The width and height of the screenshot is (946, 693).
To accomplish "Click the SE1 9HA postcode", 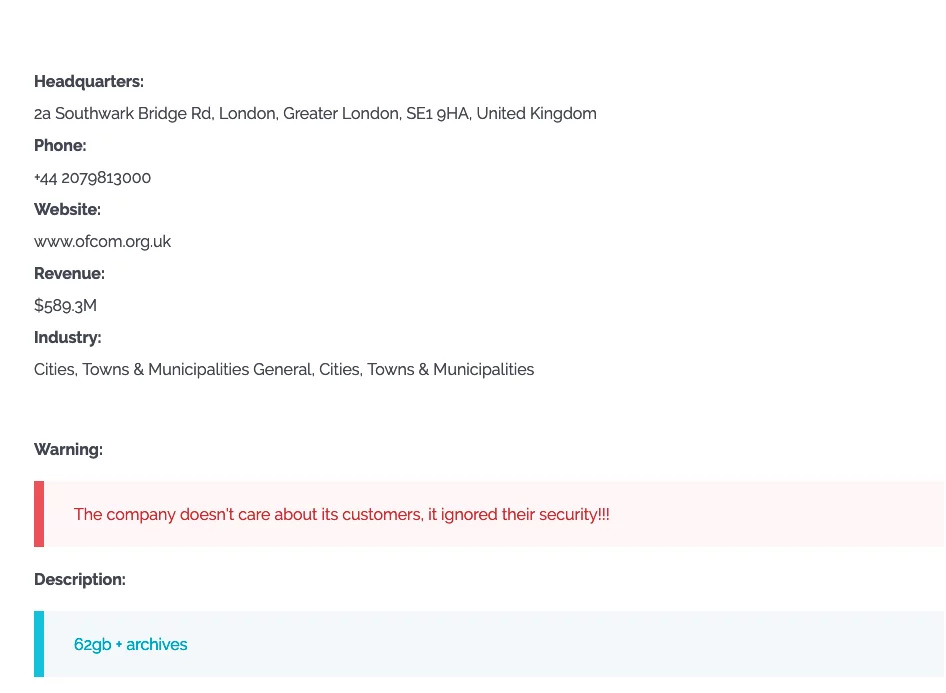I will click(x=439, y=113).
